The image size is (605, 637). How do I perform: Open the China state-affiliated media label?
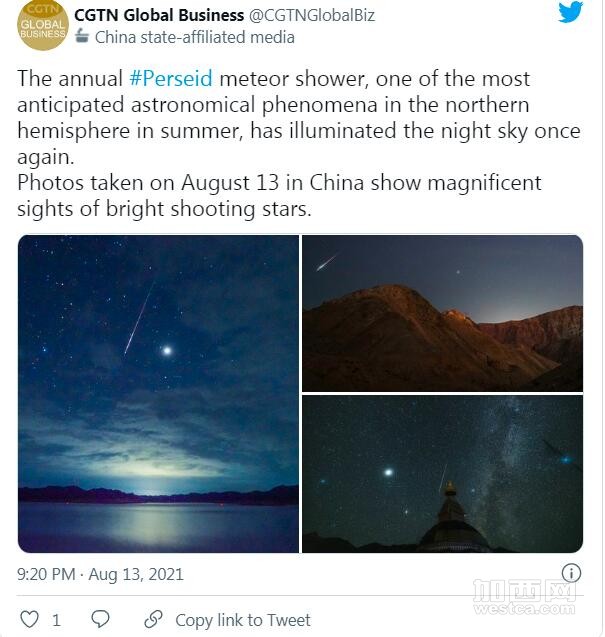pos(195,37)
